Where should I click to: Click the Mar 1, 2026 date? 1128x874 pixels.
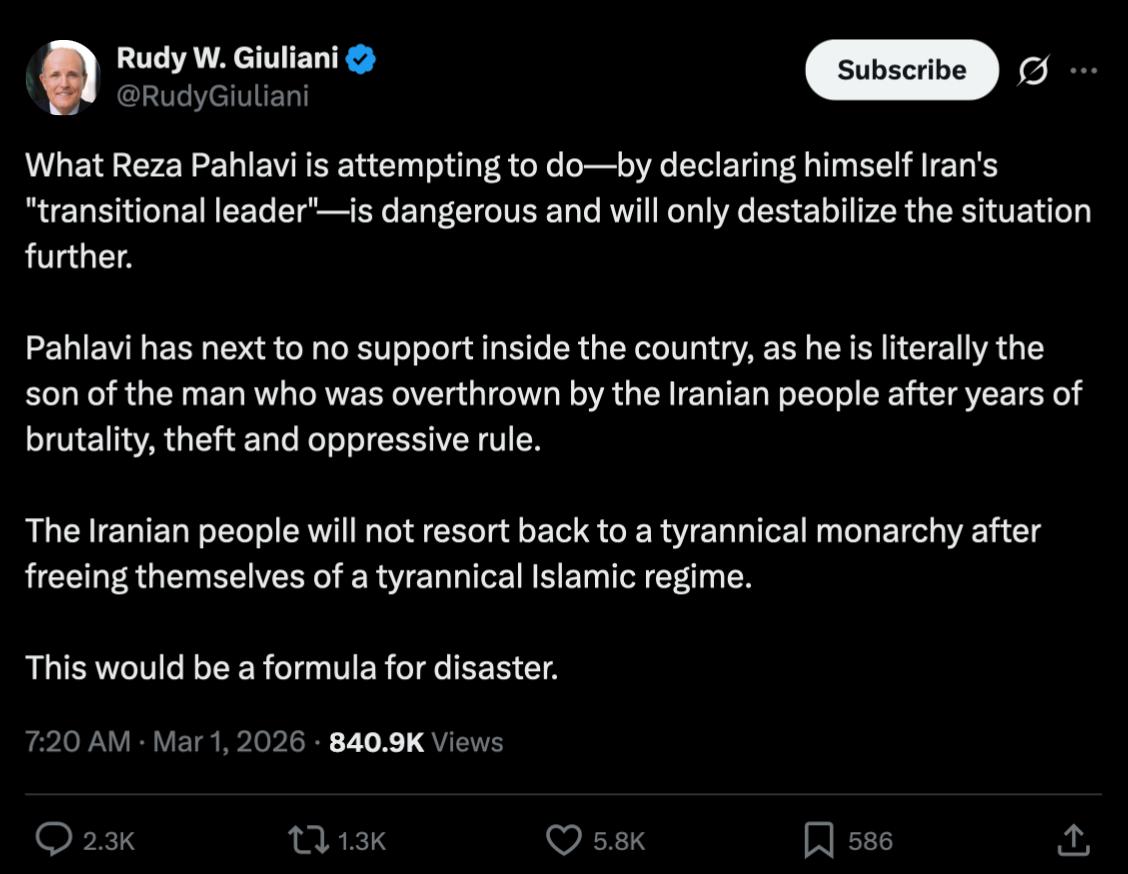[229, 742]
